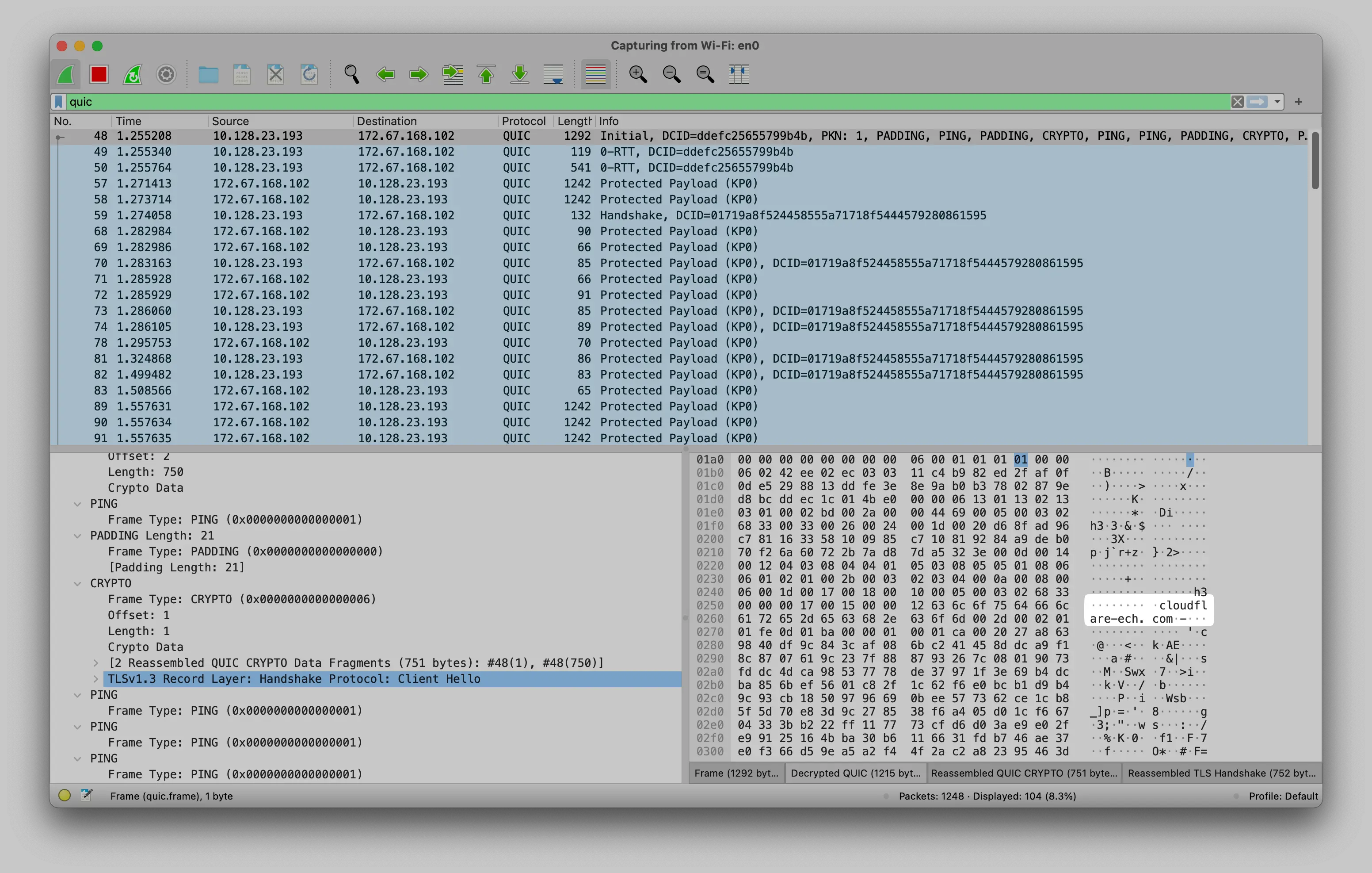This screenshot has height=873, width=1372.
Task: Open display filter history dropdown
Action: point(1277,102)
